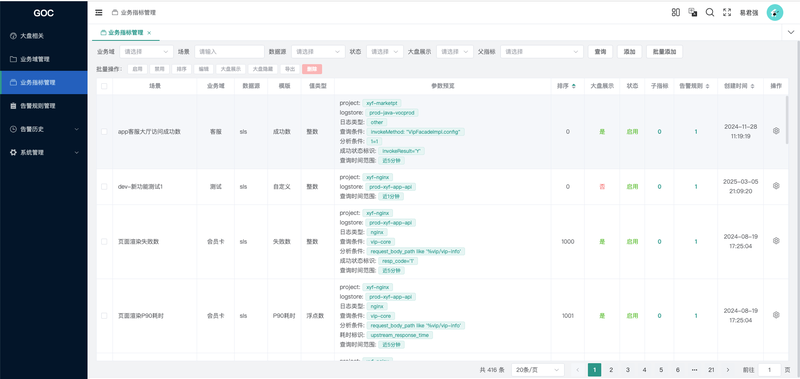Sort table by 排序 column arrows

(x=574, y=86)
